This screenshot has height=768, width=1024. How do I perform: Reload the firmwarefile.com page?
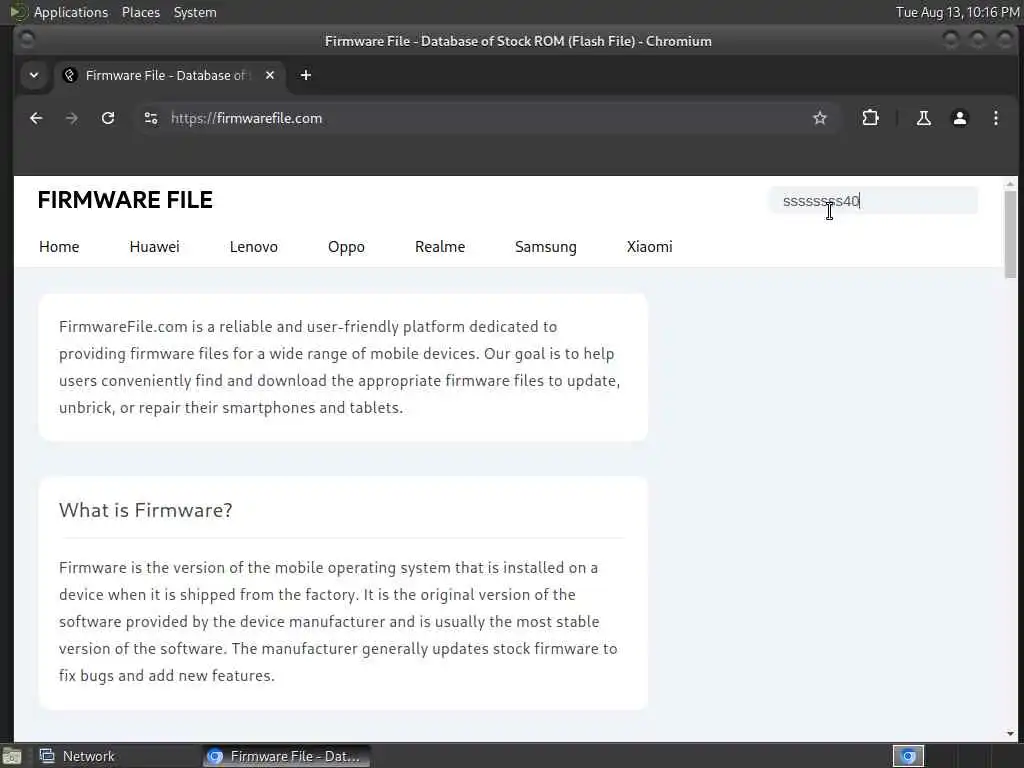[108, 118]
